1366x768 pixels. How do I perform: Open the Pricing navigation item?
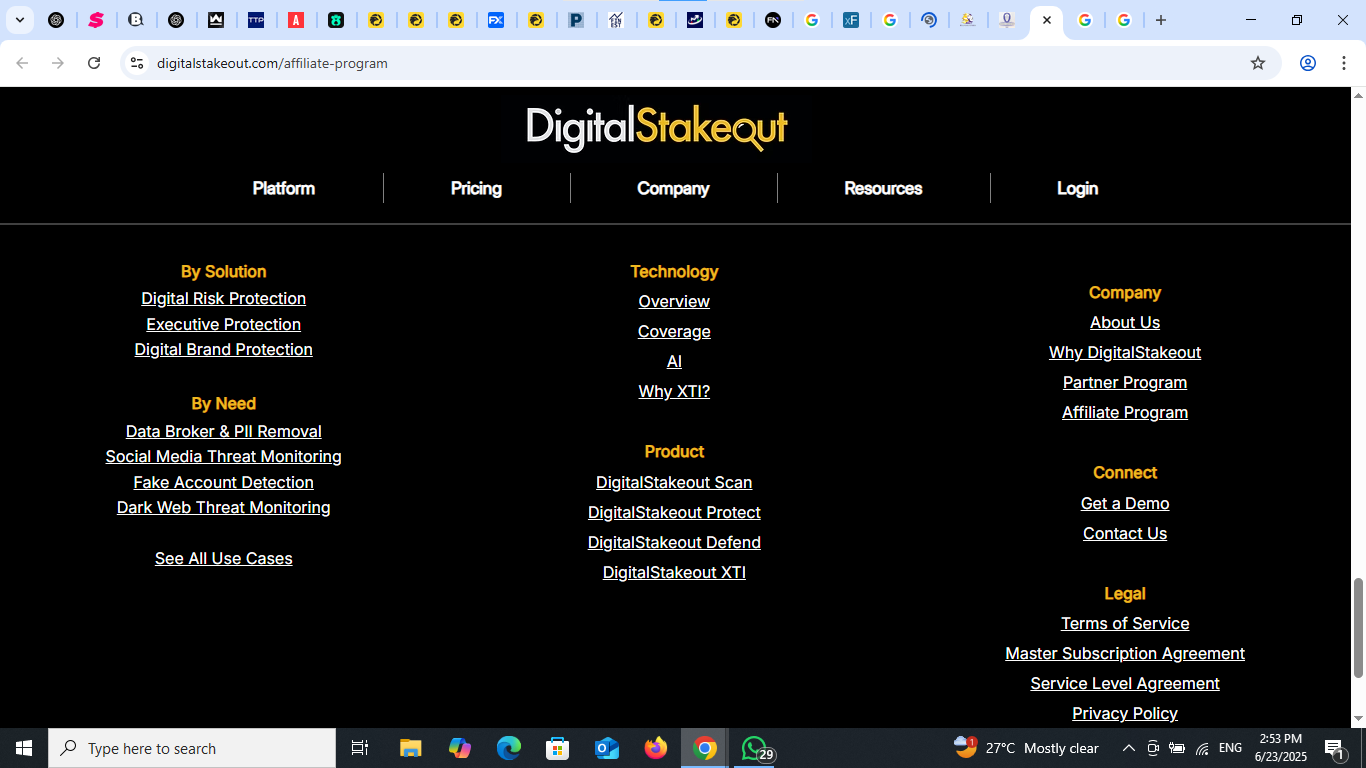(x=476, y=188)
